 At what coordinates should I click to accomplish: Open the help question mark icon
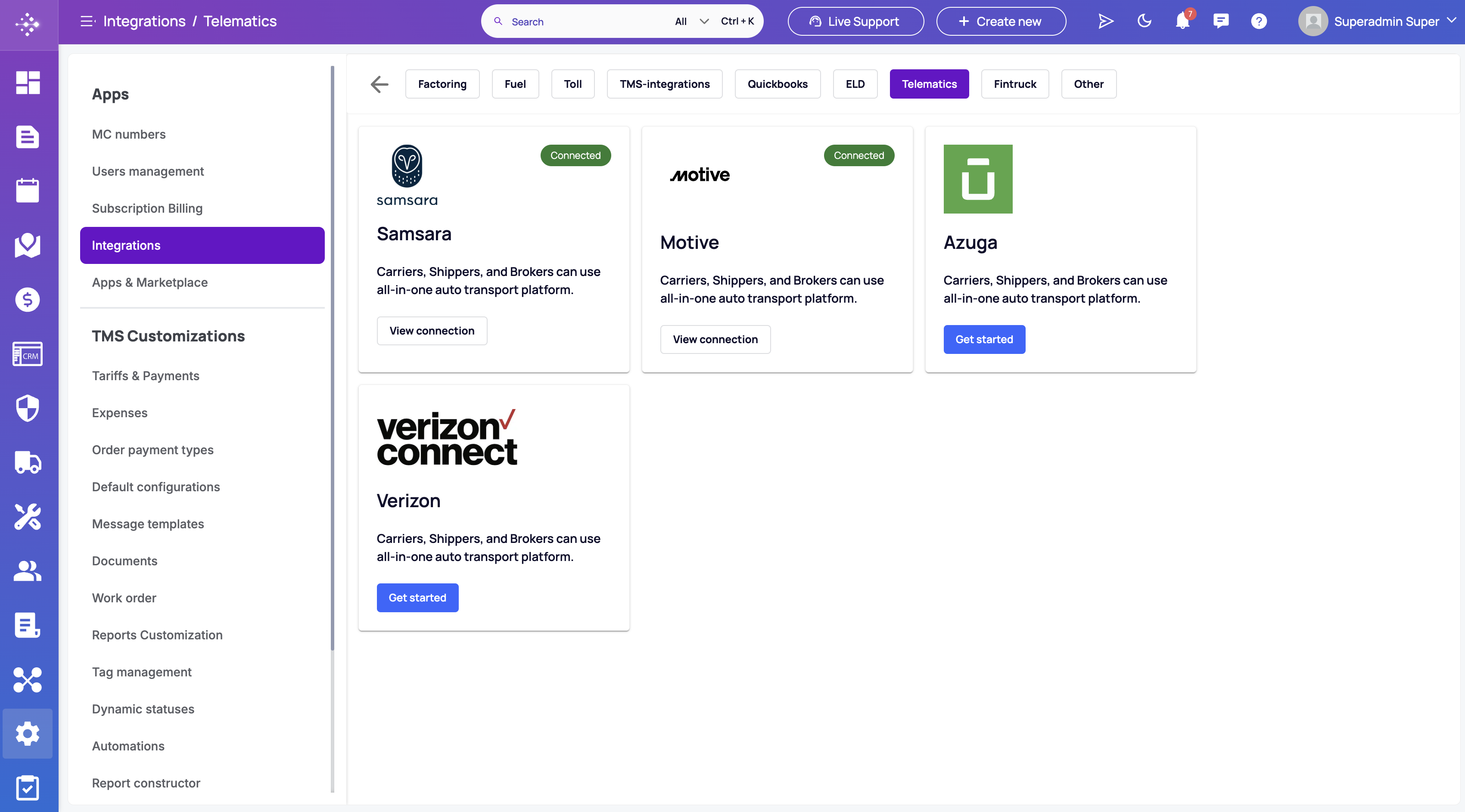1259,22
